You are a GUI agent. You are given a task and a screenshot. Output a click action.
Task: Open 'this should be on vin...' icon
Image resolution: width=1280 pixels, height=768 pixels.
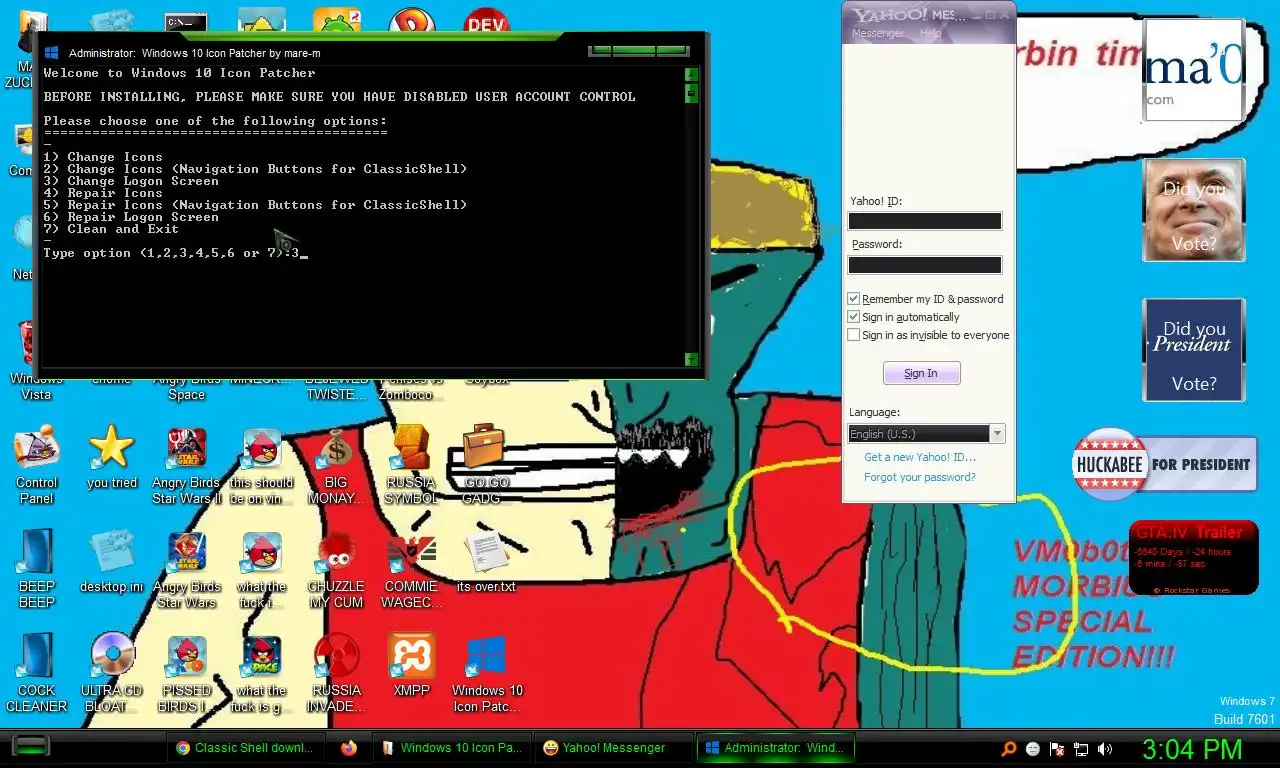[262, 465]
